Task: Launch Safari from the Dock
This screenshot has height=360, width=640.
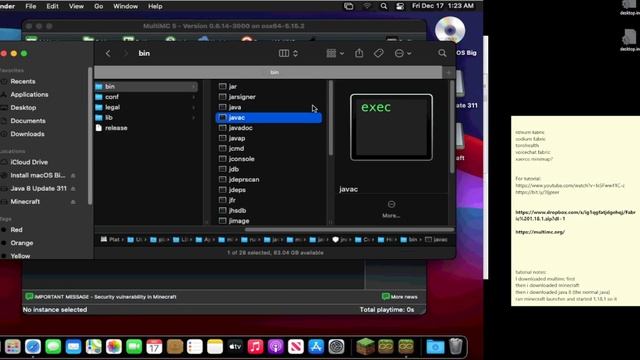Action: pyautogui.click(x=33, y=347)
